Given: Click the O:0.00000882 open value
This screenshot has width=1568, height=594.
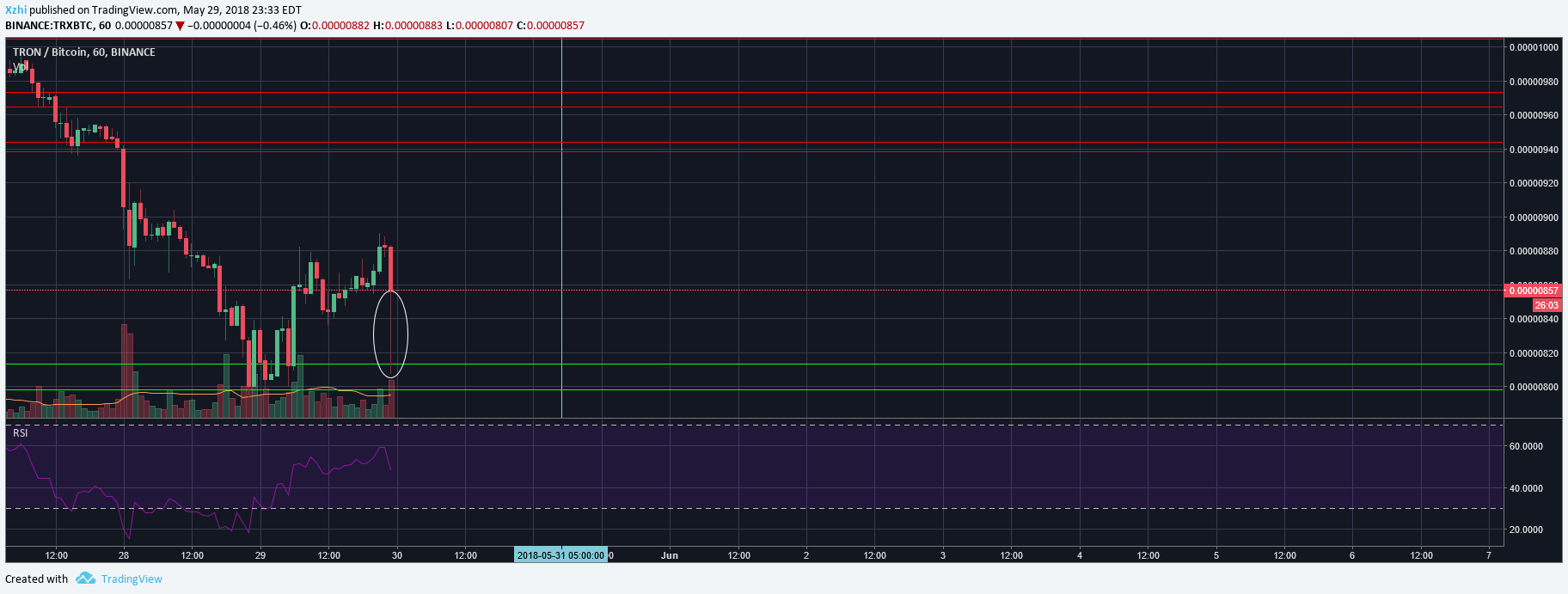Looking at the screenshot, I should (334, 26).
